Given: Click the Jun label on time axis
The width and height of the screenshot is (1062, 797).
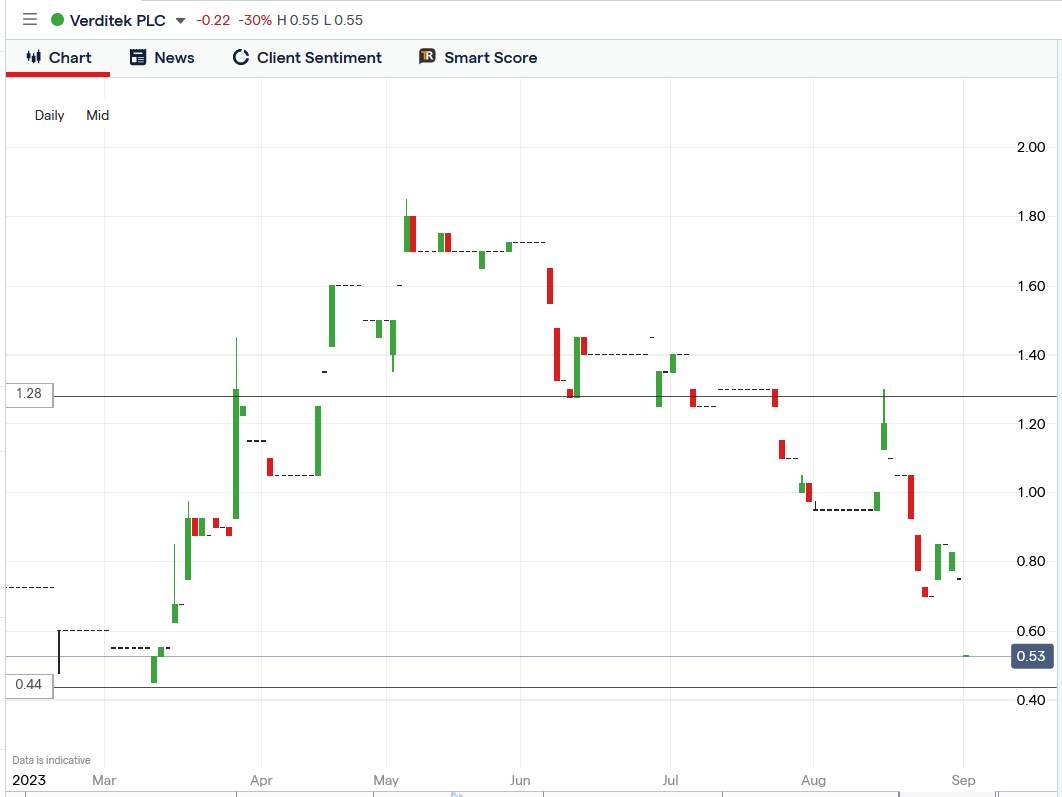Looking at the screenshot, I should click(x=520, y=780).
